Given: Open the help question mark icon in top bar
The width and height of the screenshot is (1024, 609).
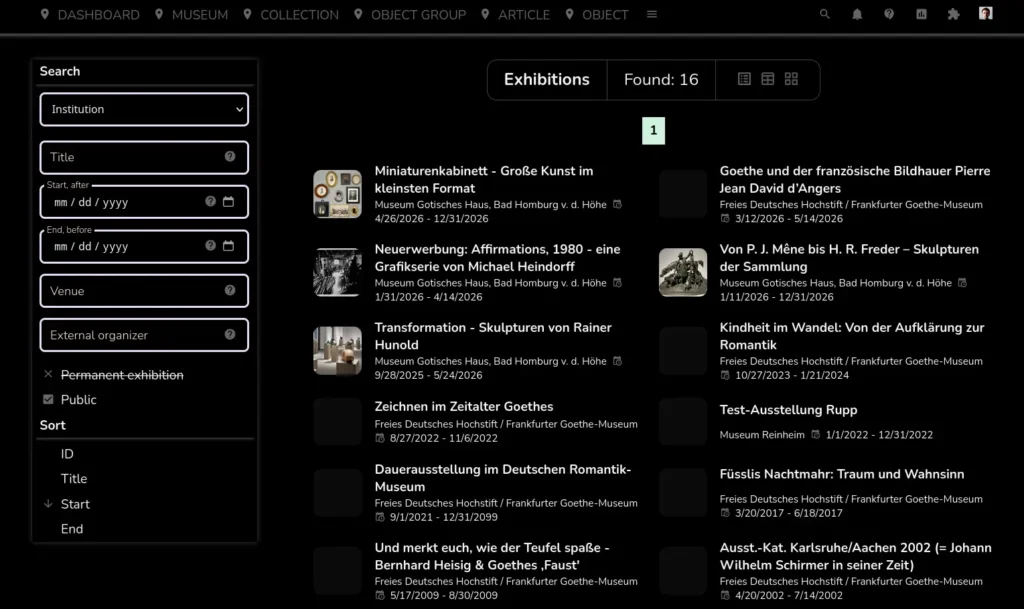Looking at the screenshot, I should tap(889, 14).
